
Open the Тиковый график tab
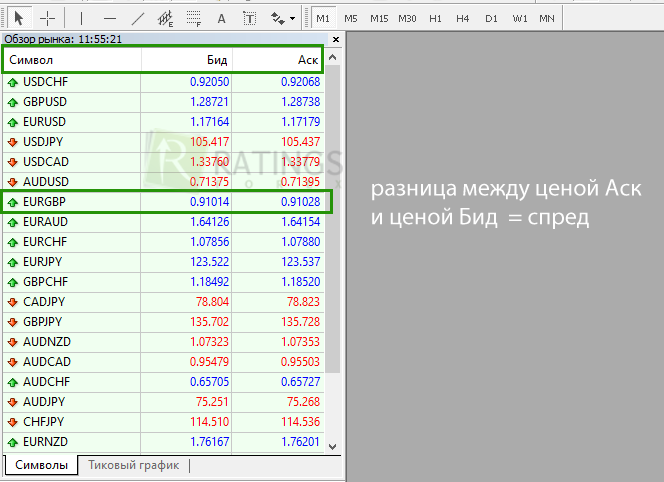pos(133,465)
